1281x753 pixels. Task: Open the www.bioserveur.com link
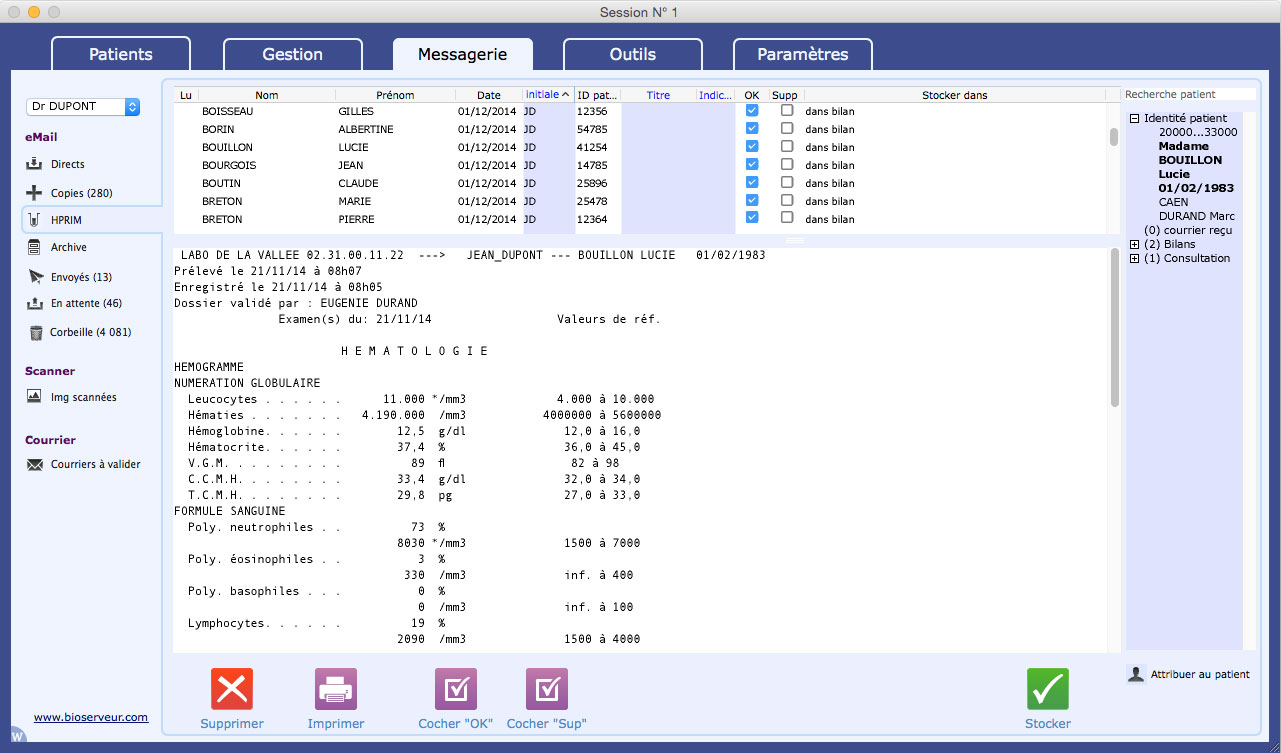91,717
